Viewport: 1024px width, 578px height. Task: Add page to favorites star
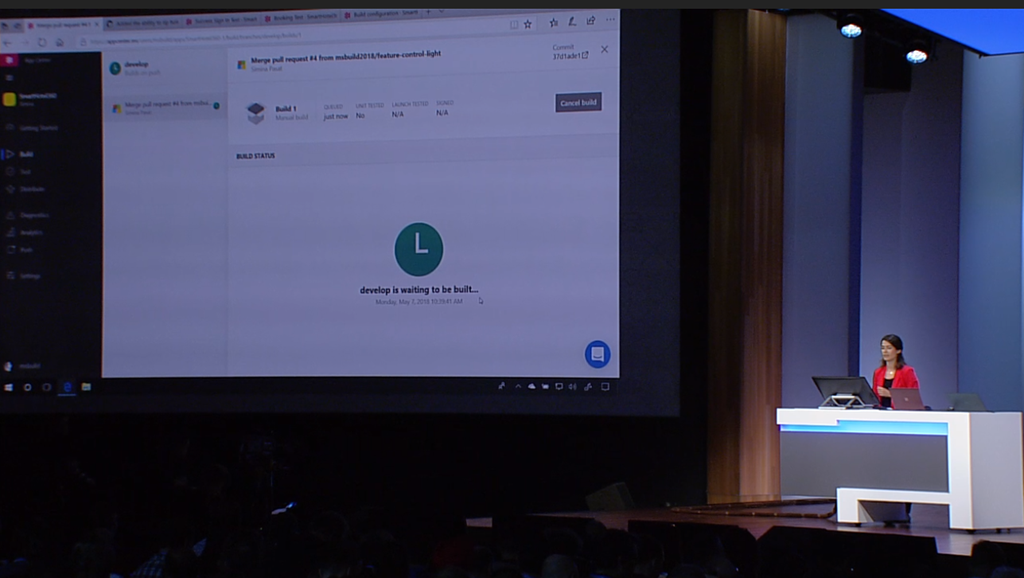[x=528, y=24]
